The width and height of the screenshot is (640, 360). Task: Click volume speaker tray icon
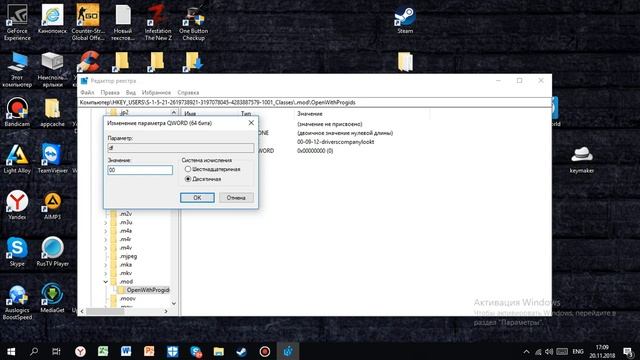click(549, 351)
